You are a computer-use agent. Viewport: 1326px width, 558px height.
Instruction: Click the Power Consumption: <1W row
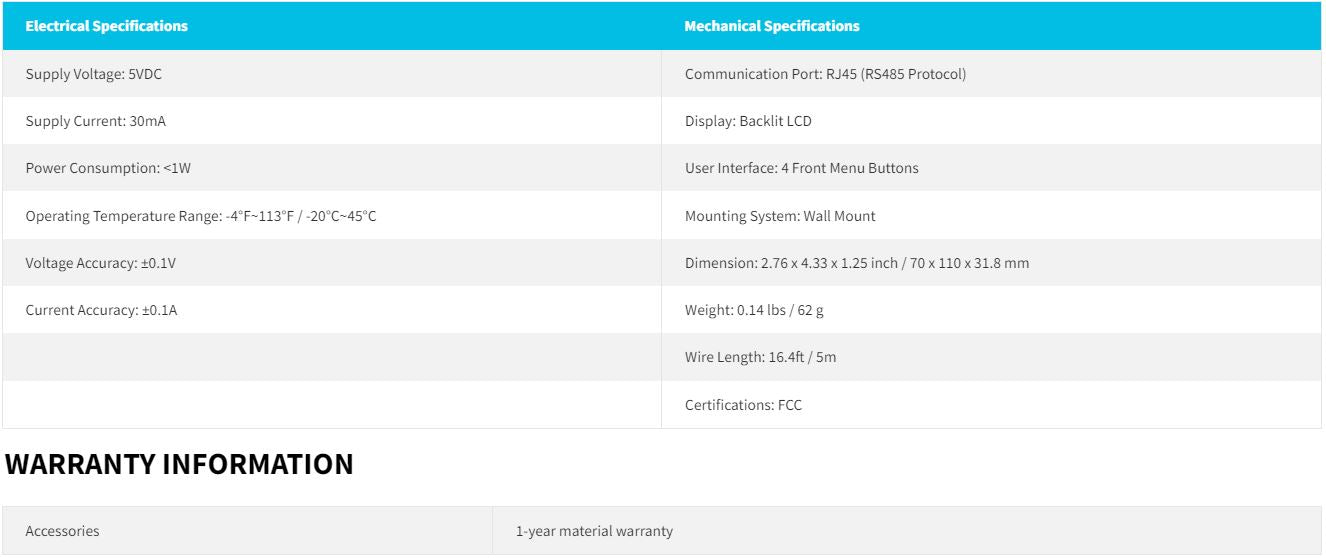pyautogui.click(x=331, y=168)
